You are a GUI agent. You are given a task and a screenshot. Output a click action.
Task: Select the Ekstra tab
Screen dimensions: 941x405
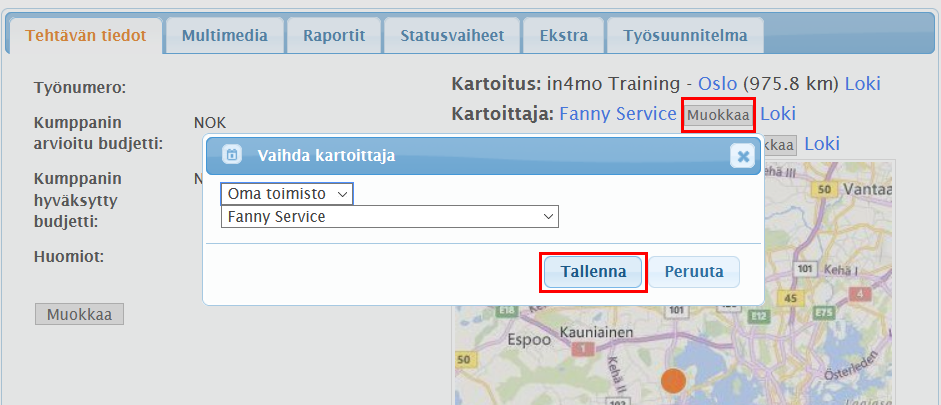tap(563, 37)
